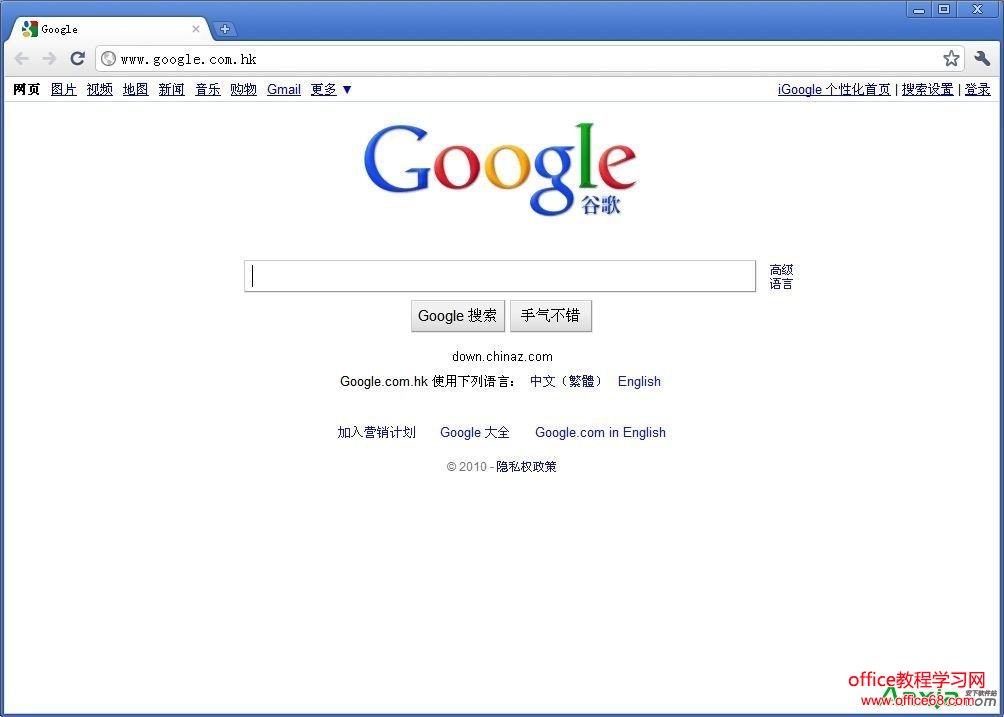Click the Google 搜索 button

(x=457, y=316)
